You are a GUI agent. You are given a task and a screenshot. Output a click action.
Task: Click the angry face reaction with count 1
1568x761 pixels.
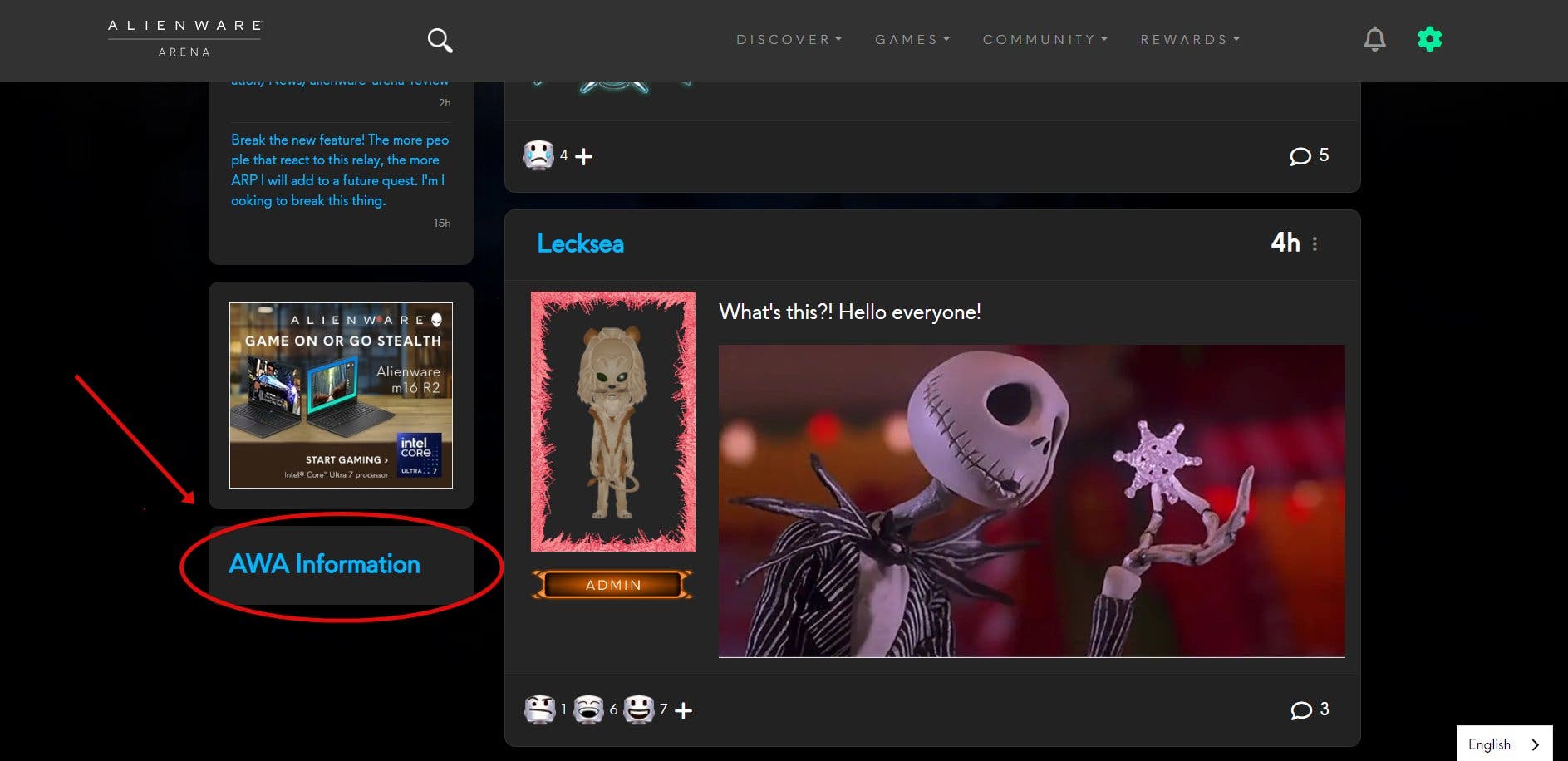(x=540, y=709)
